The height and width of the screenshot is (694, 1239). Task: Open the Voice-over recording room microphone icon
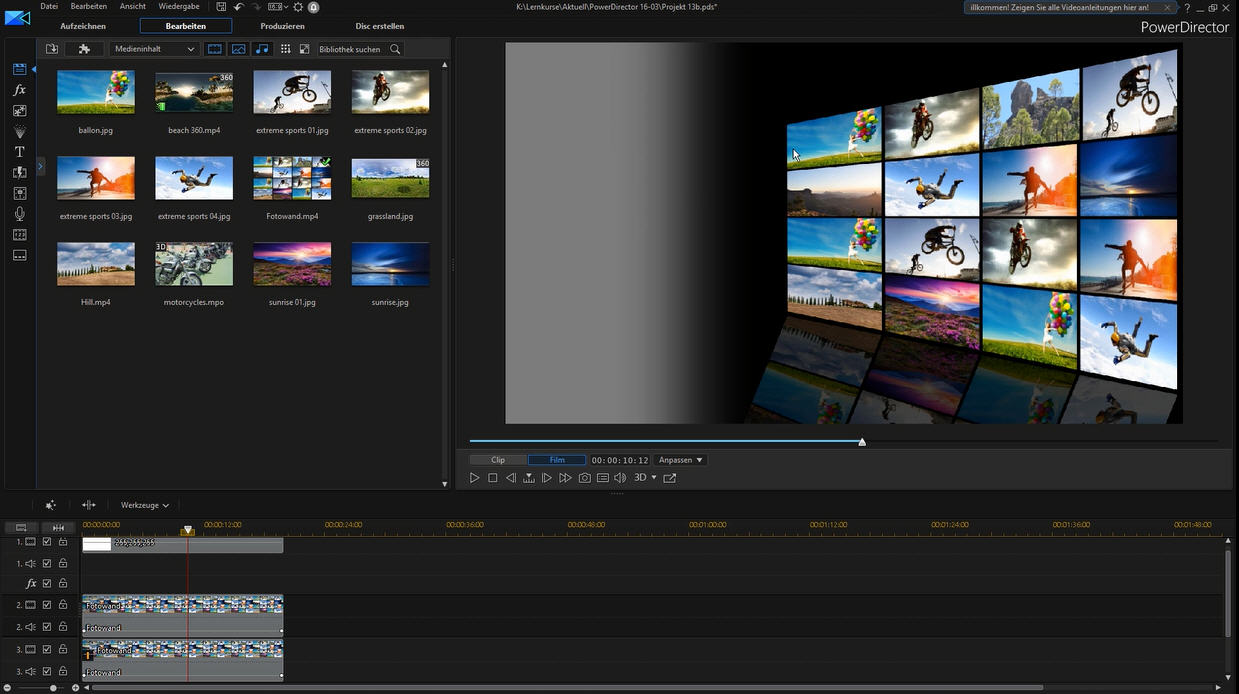(x=19, y=214)
